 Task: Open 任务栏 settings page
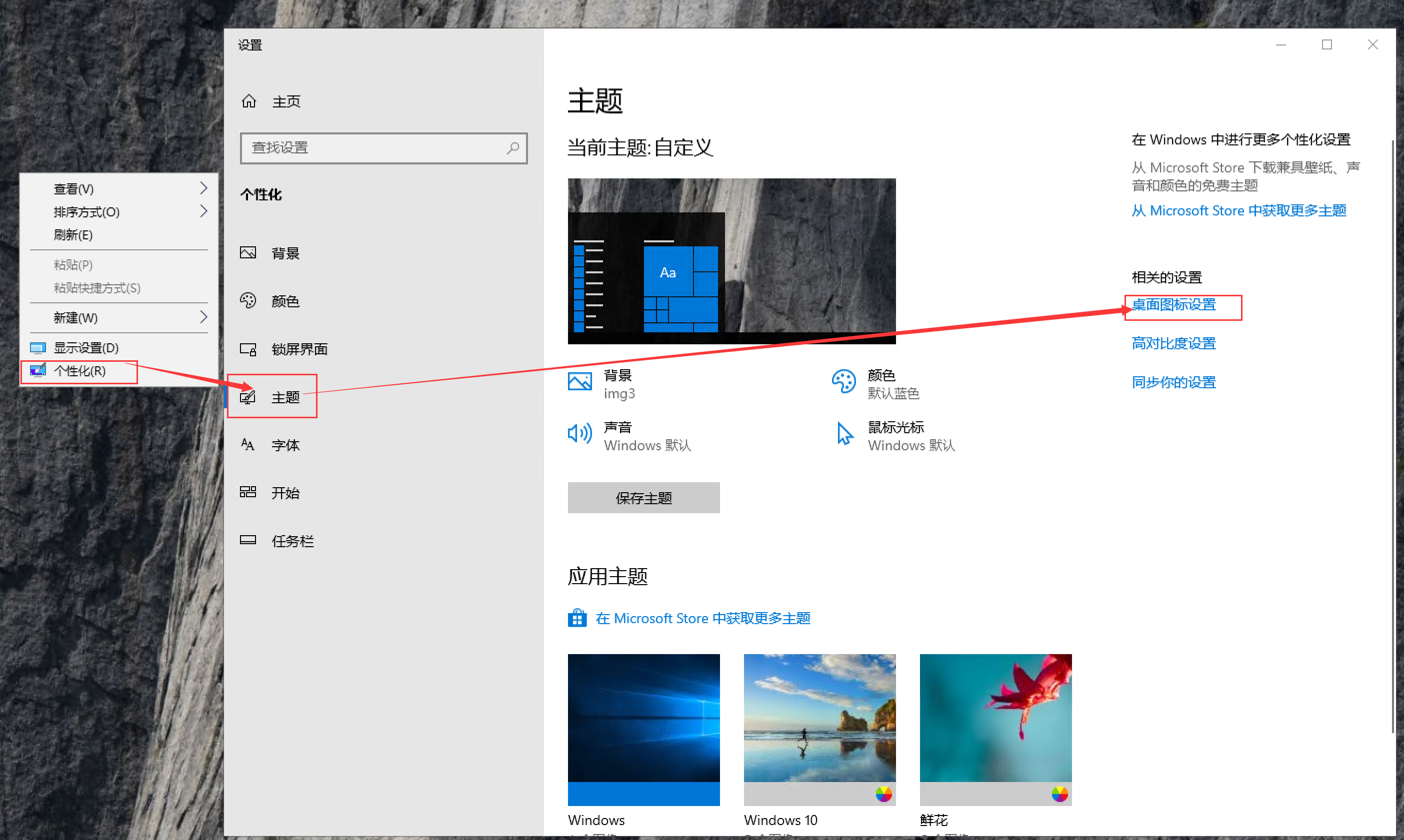(383, 541)
